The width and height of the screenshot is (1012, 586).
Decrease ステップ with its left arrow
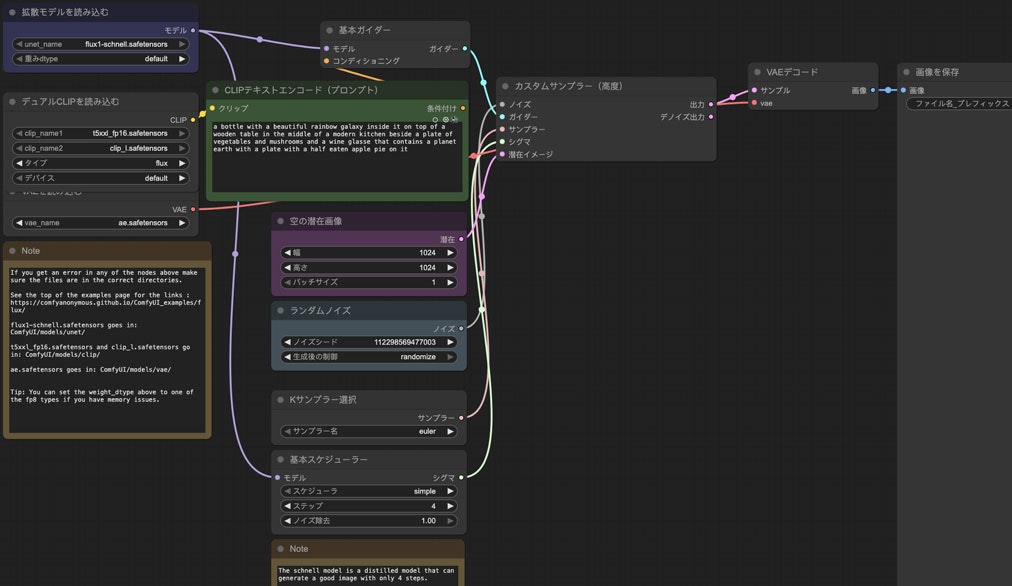[287, 506]
